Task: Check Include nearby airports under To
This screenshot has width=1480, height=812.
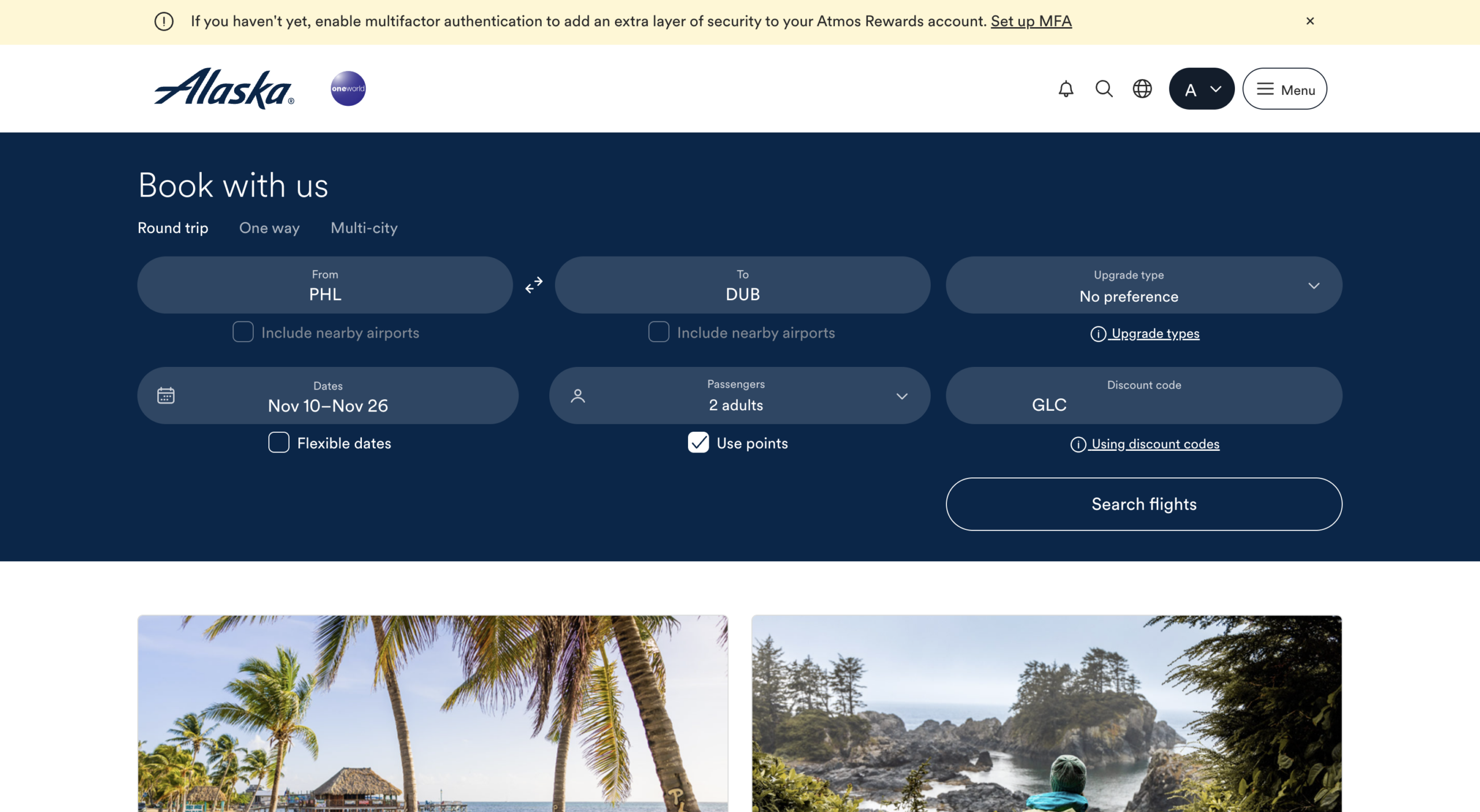Action: [658, 332]
